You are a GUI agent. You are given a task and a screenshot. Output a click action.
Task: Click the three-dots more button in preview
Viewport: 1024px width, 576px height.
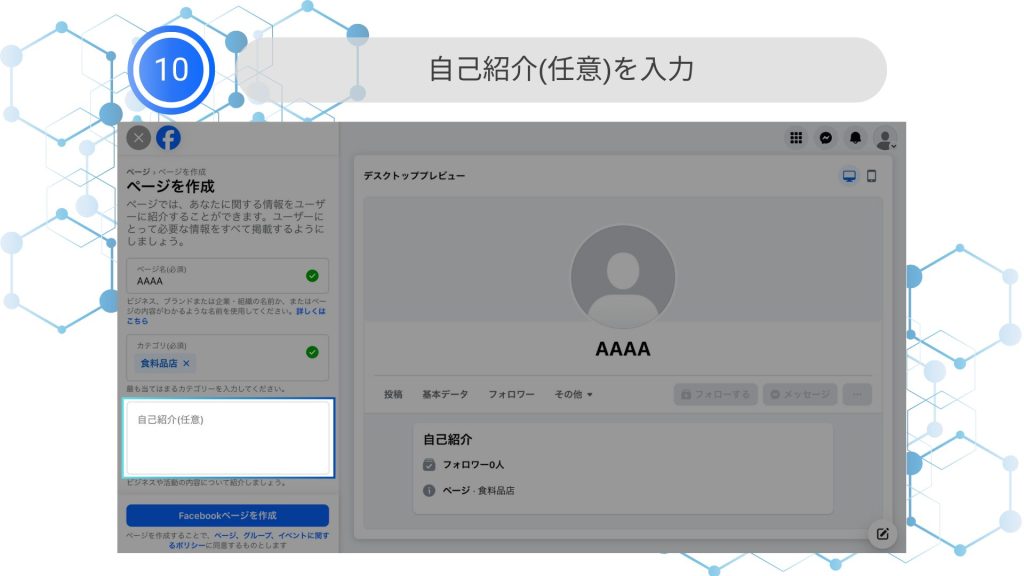pos(857,394)
